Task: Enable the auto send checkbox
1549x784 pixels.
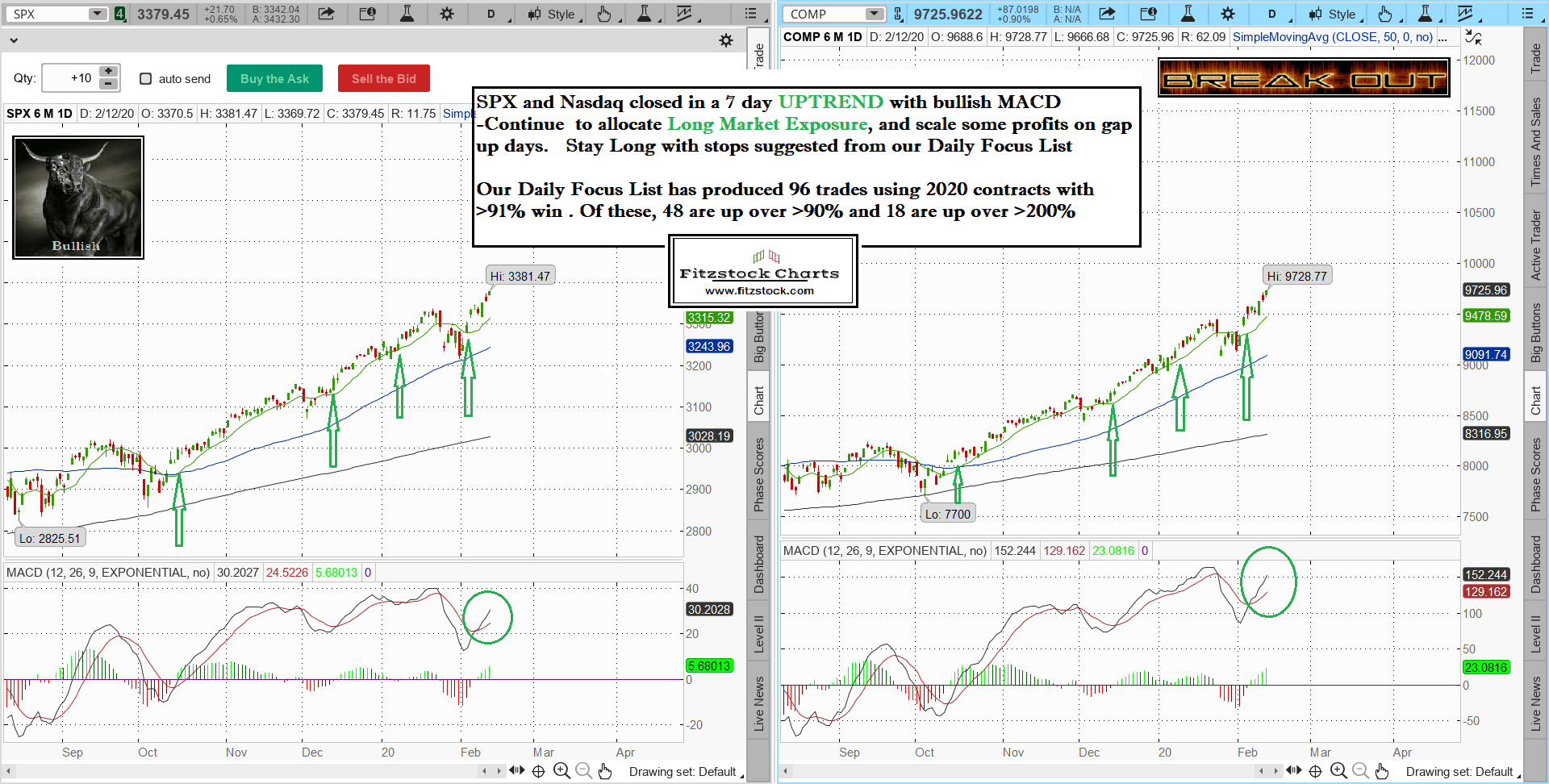Action: [146, 78]
